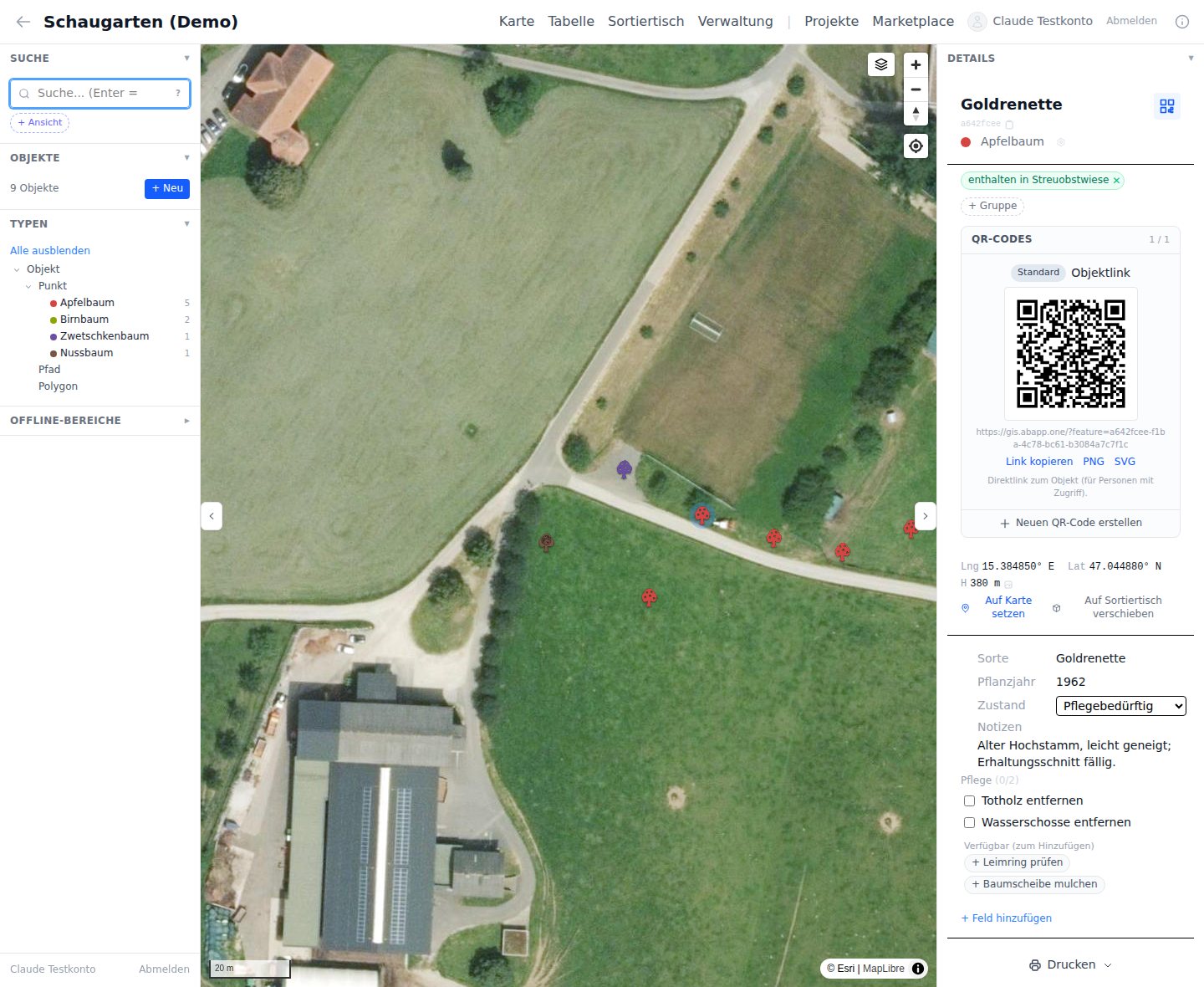Open the info icon in the header
Image resolution: width=1204 pixels, height=987 pixels.
tap(1182, 22)
